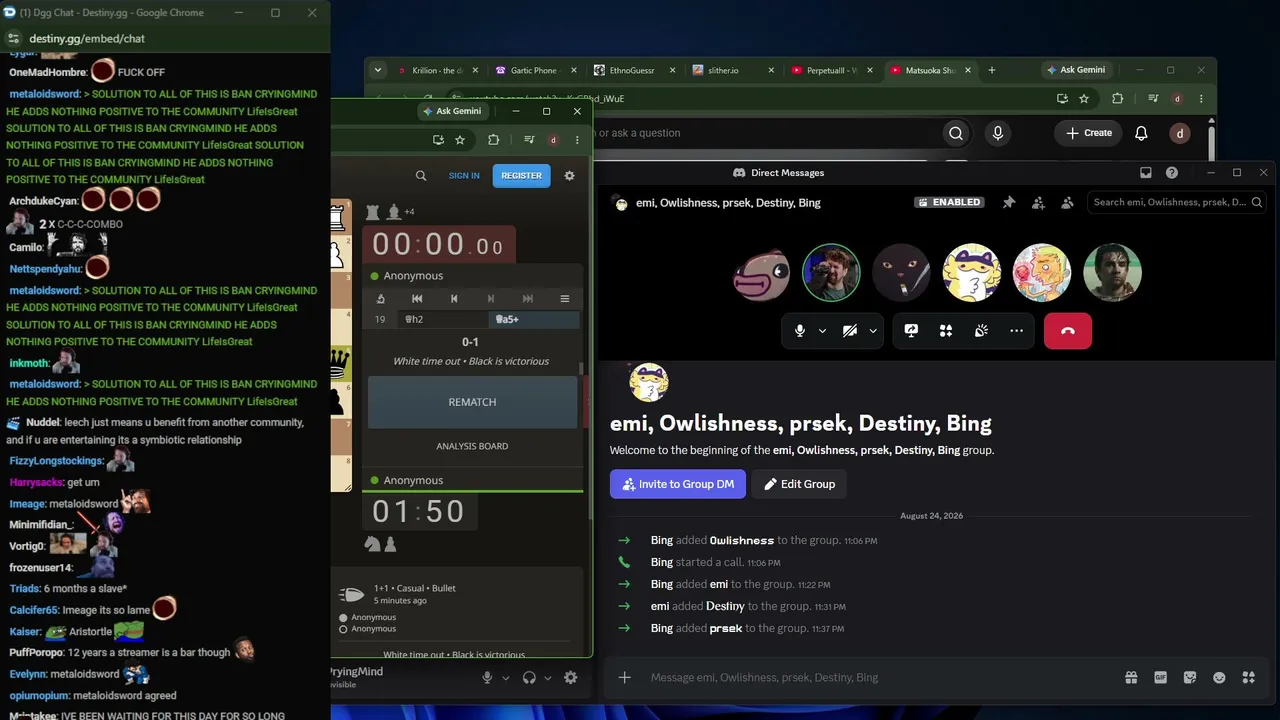Click SIGN IN on lichess

coord(464,175)
